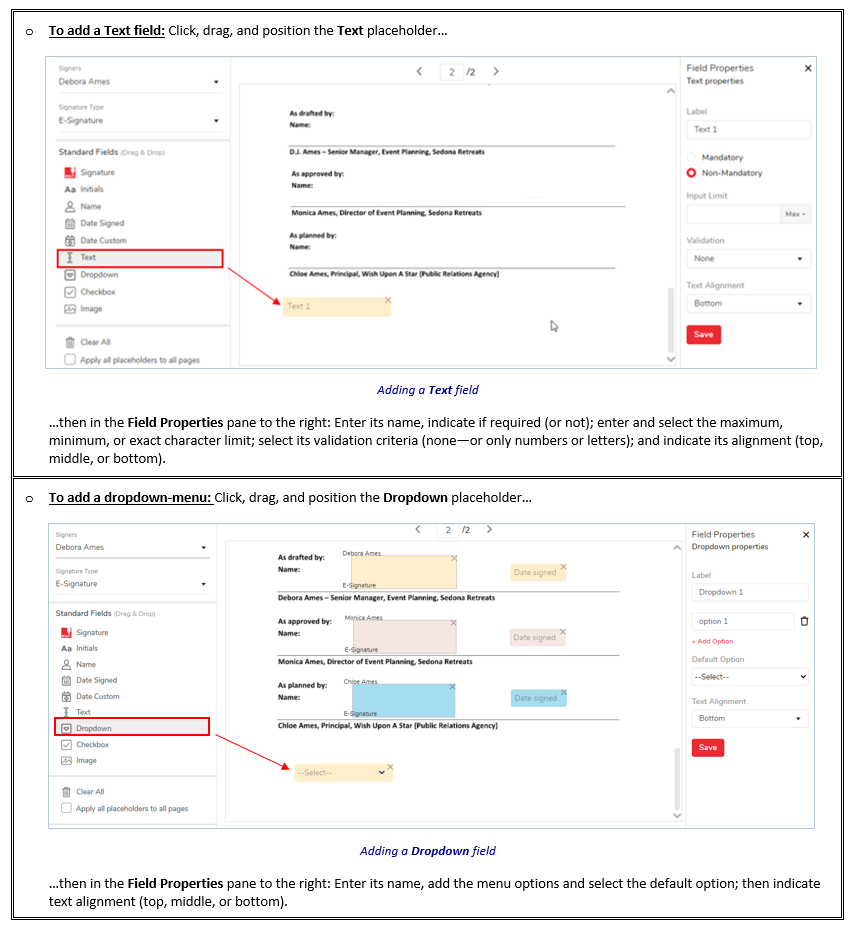
Task: Click Signature field icon in Text field figure
Action: point(70,172)
